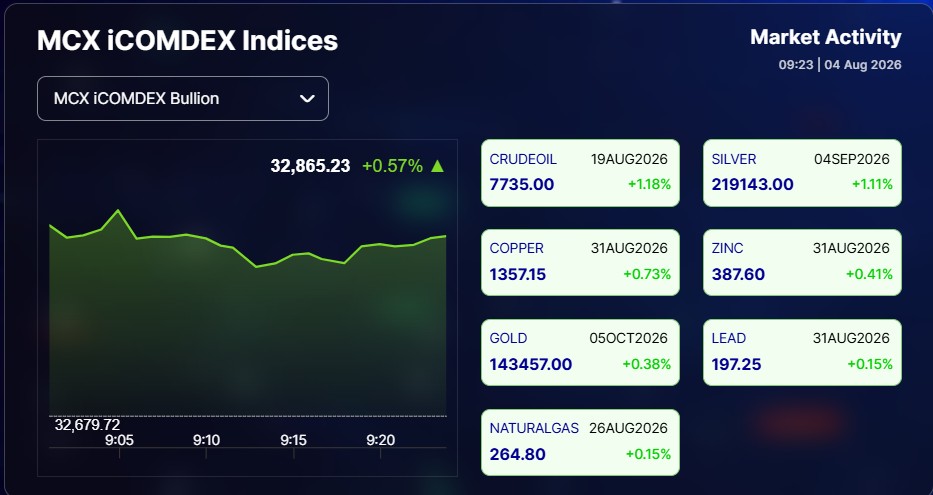
Task: Click the index value 32,865.23
Action: point(310,165)
